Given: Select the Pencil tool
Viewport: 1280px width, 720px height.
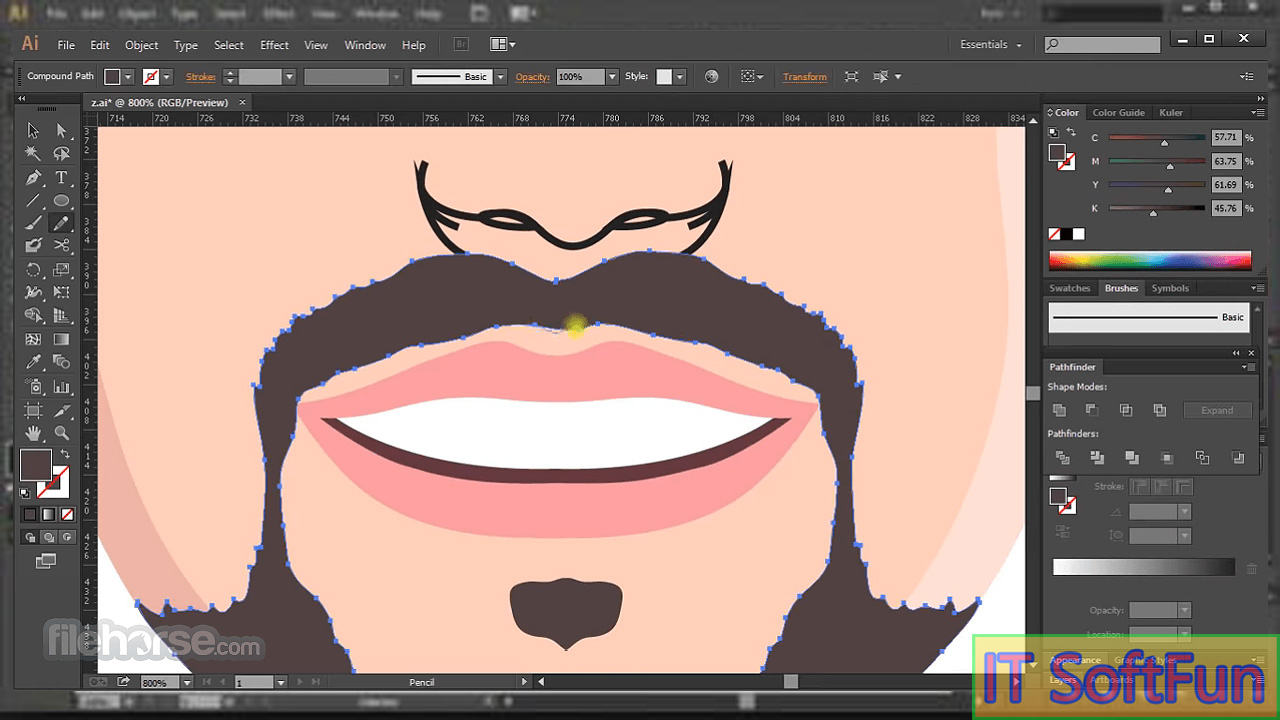Looking at the screenshot, I should tap(61, 223).
